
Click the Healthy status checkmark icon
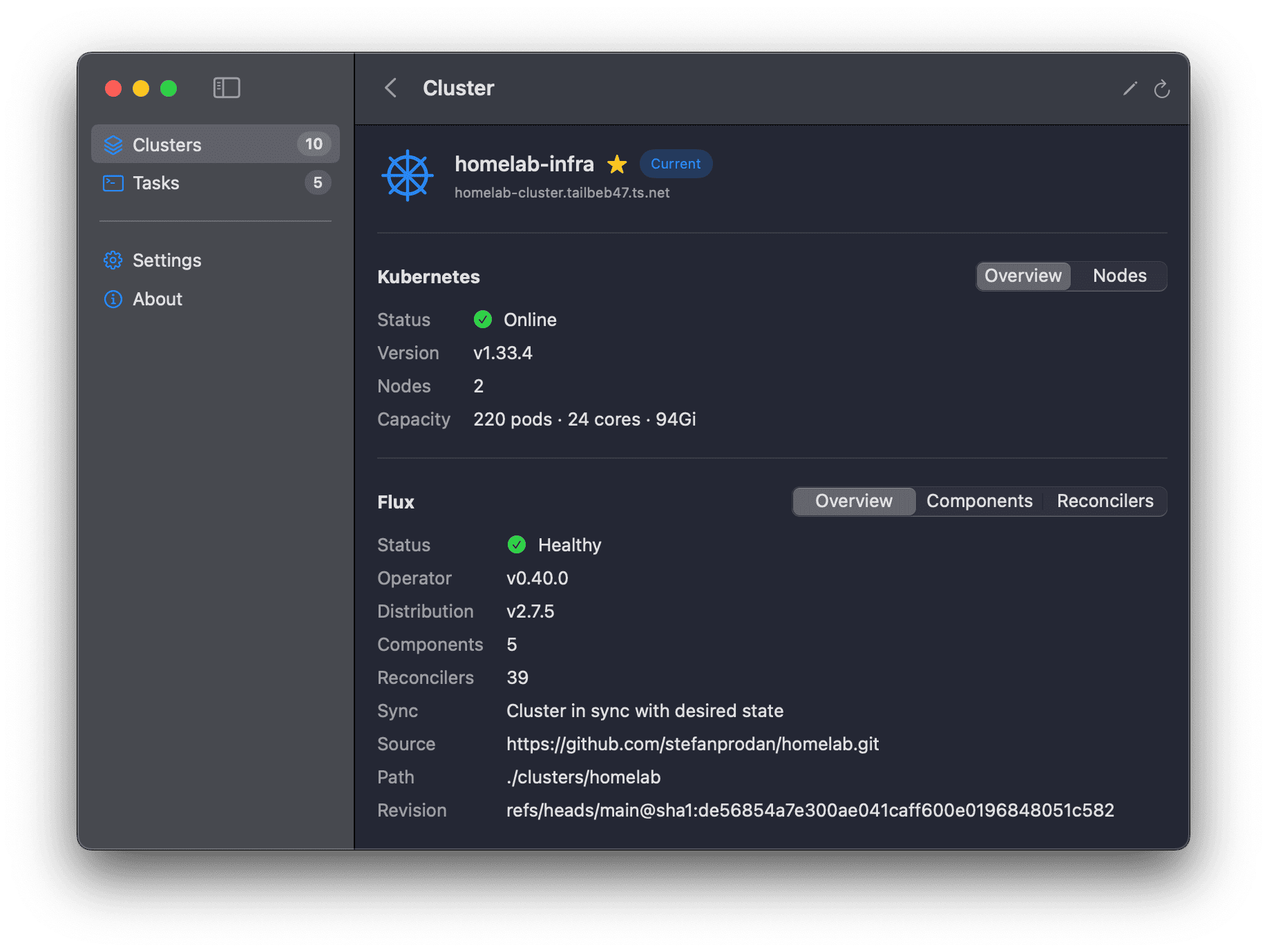click(x=516, y=544)
